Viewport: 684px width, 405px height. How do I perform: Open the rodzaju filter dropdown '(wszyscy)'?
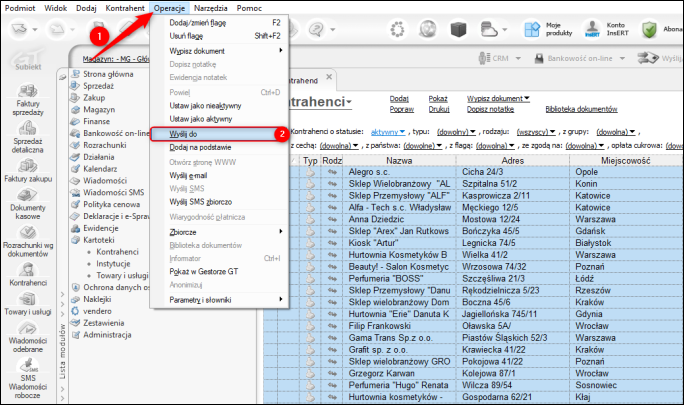[x=536, y=131]
